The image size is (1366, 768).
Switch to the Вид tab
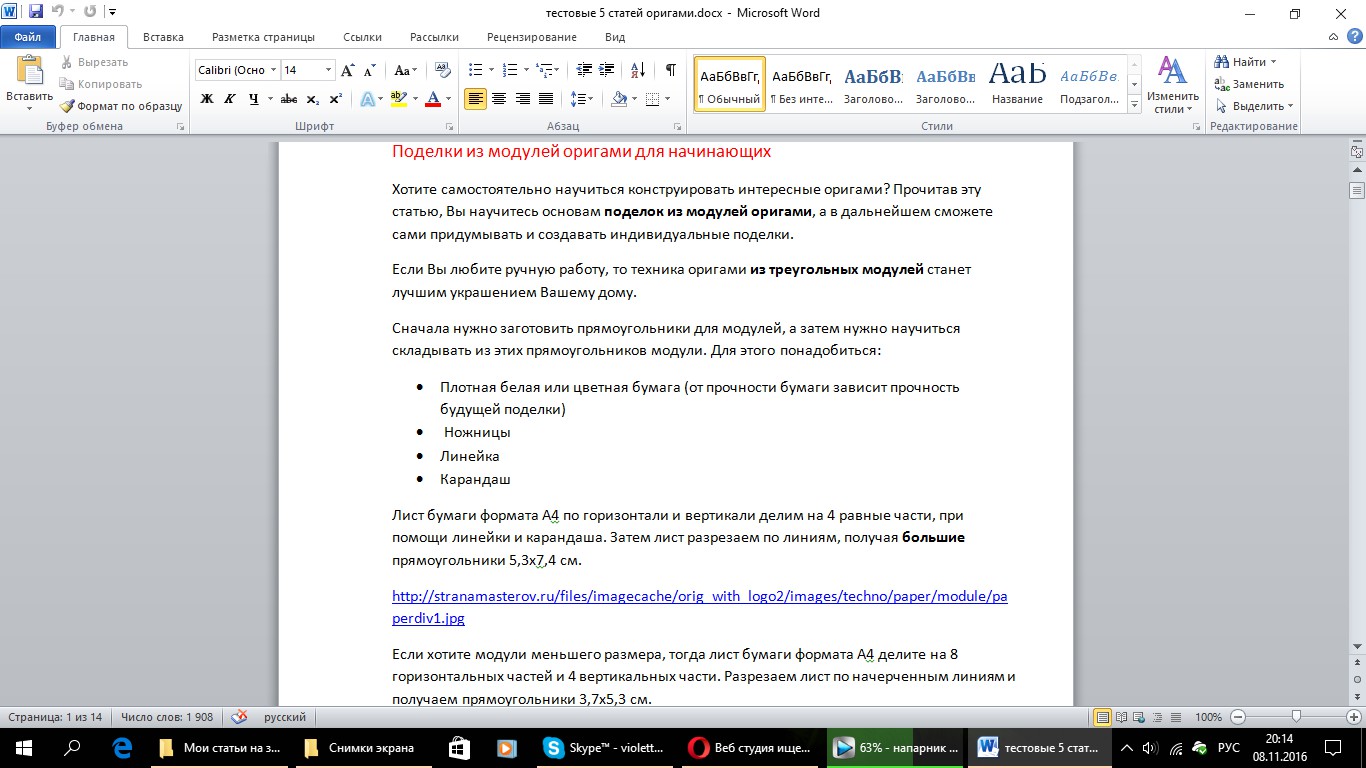(615, 37)
